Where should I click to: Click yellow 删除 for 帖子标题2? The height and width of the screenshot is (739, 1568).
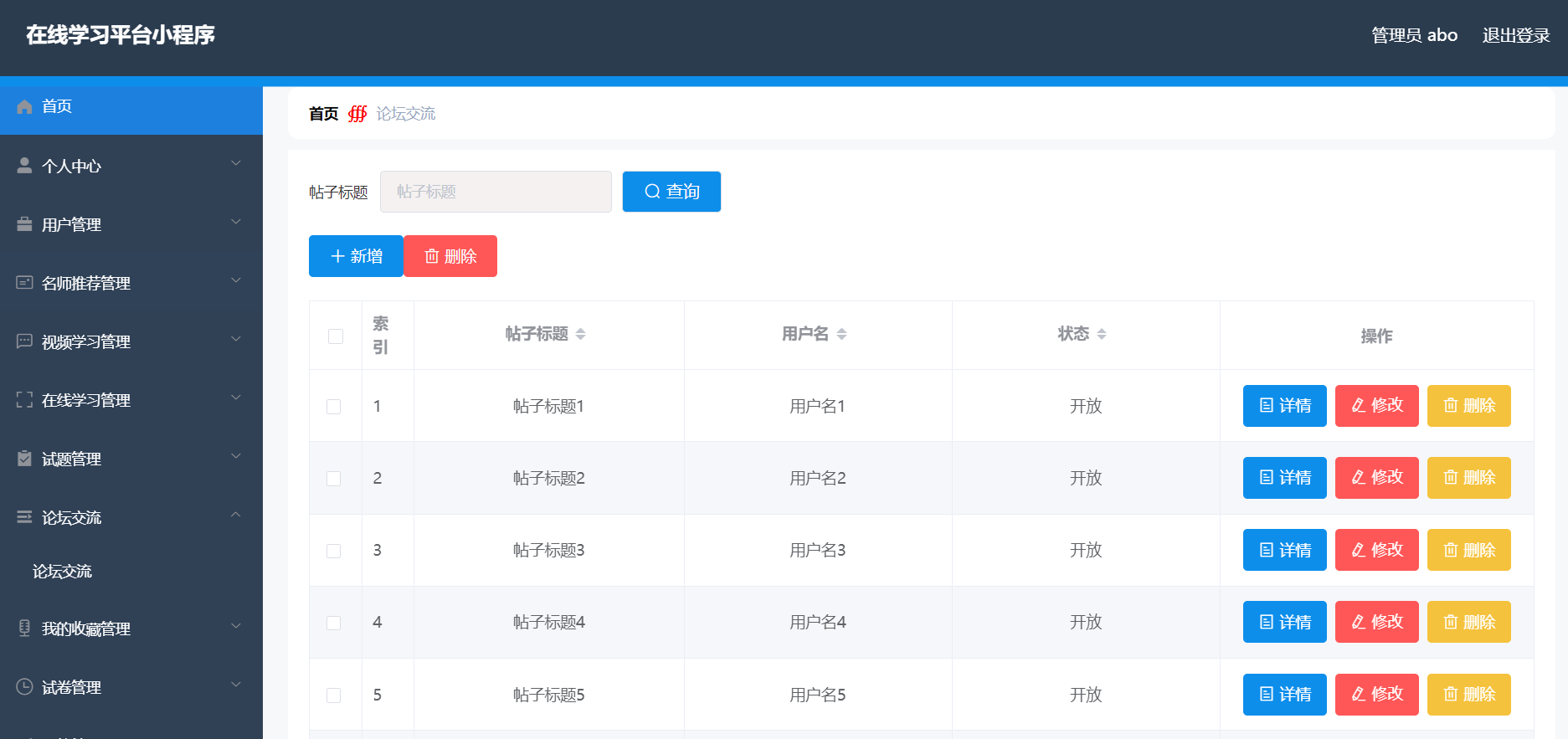1469,478
